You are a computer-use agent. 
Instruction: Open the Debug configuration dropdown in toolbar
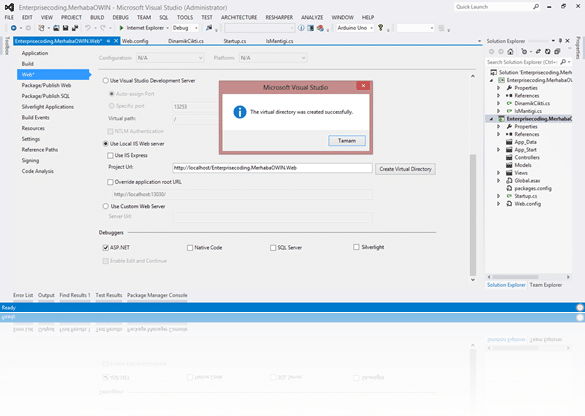[x=185, y=28]
